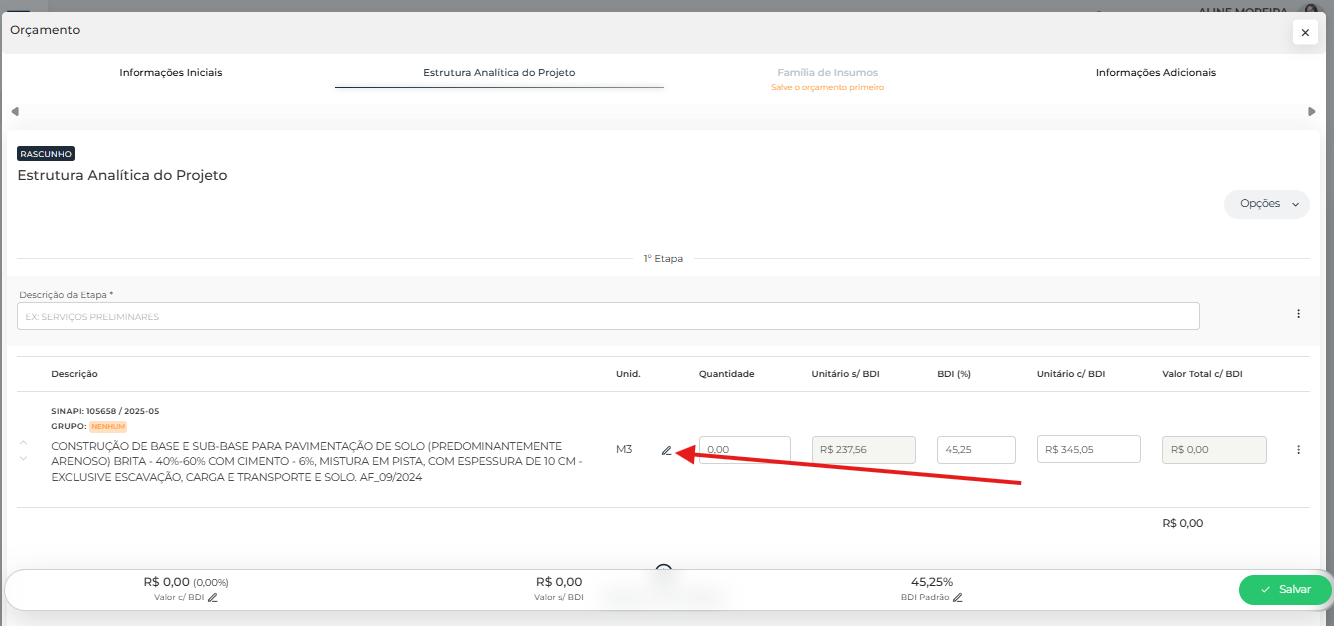Move the item down with the down chevron
The width and height of the screenshot is (1334, 626).
pyautogui.click(x=24, y=459)
